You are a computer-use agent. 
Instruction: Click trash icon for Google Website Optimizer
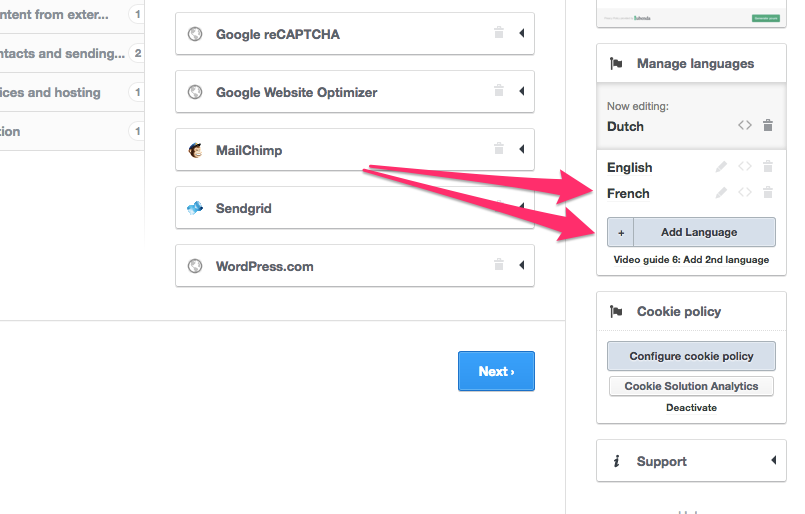(498, 92)
